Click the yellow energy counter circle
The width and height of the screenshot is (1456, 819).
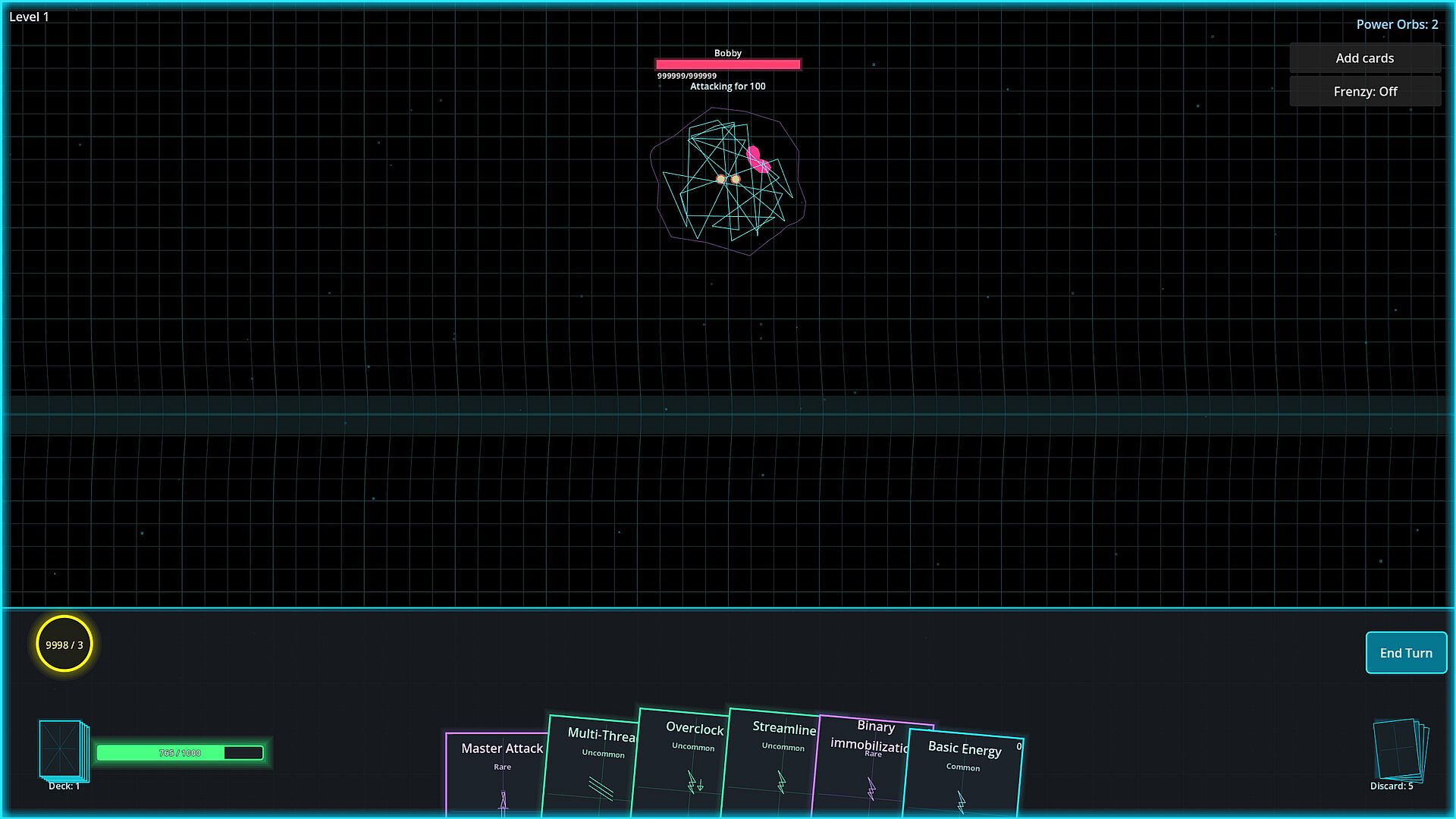[64, 645]
